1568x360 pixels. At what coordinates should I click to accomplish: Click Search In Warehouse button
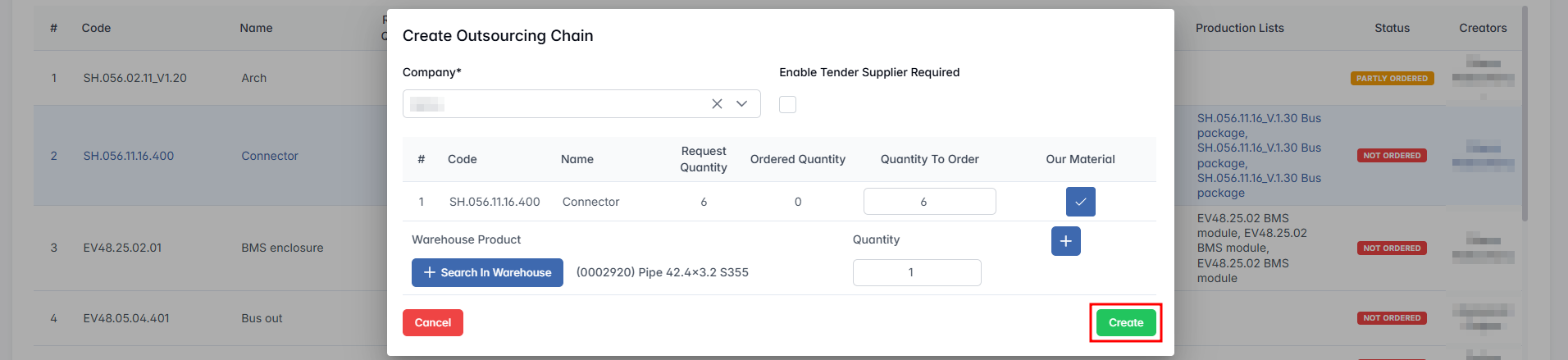tap(487, 273)
